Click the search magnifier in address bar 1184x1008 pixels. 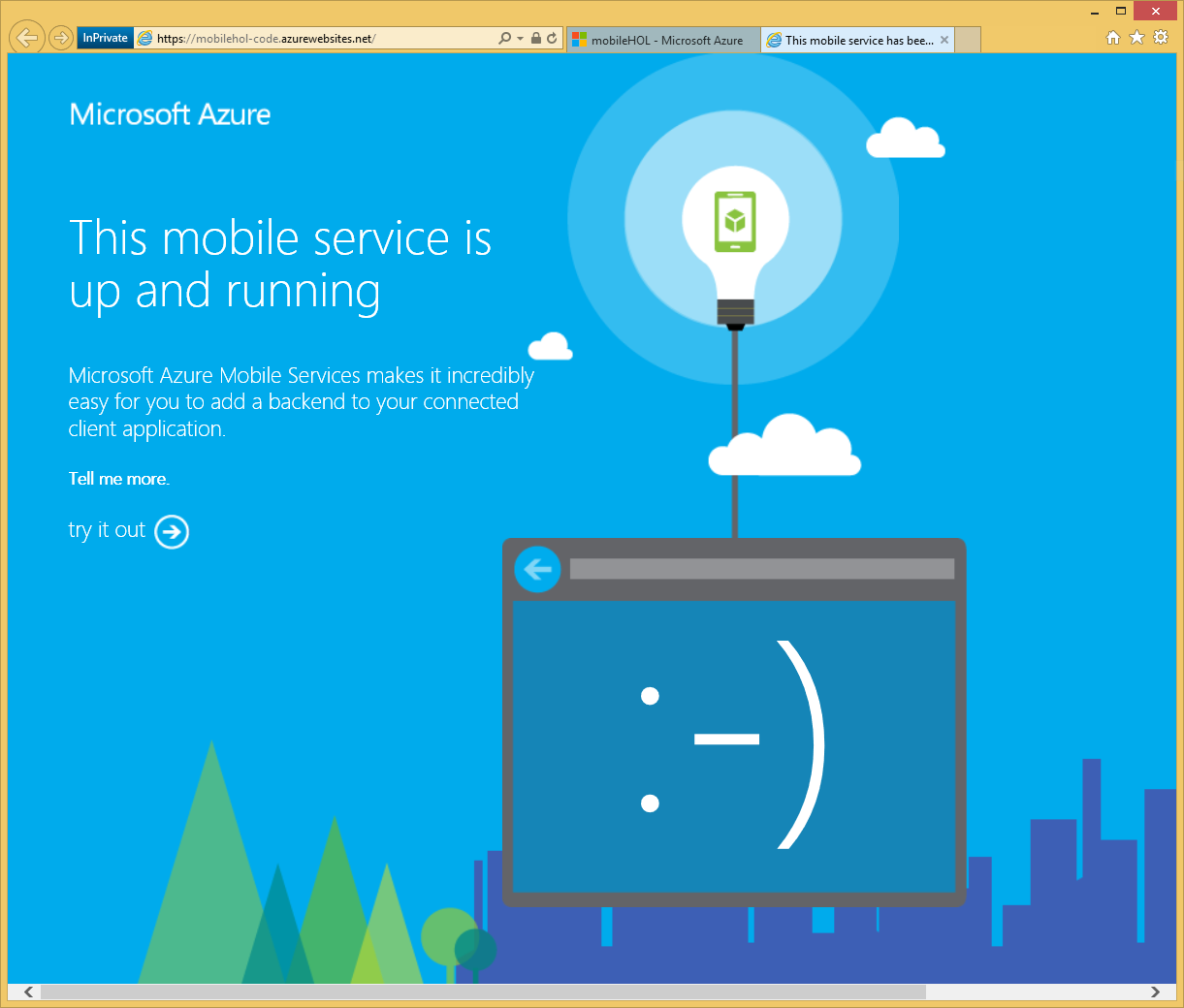(504, 39)
